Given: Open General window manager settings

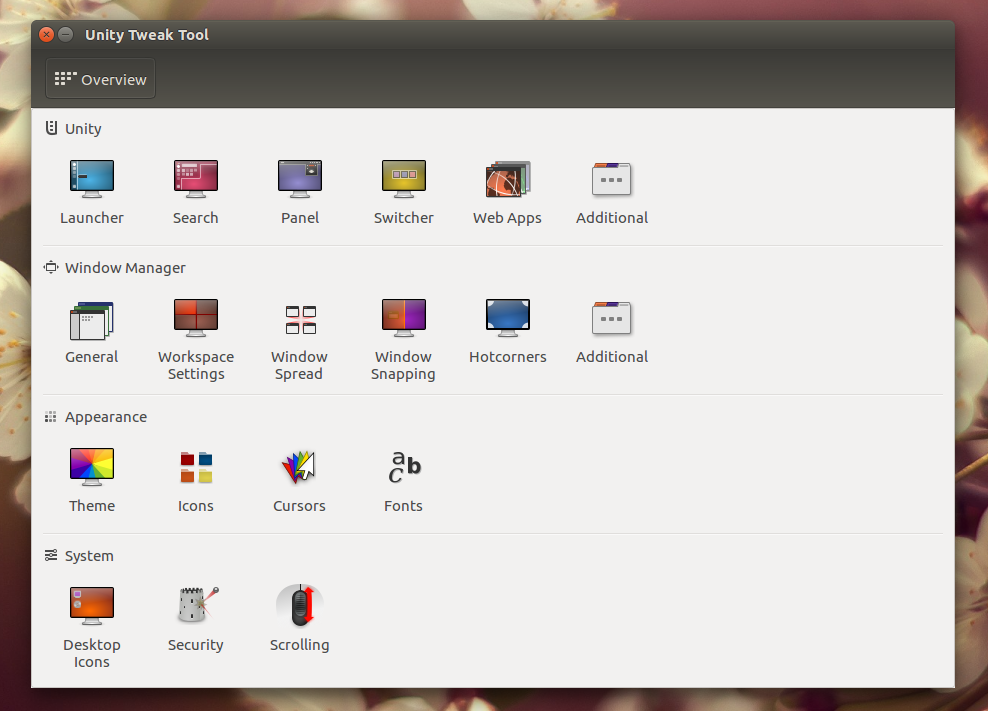Looking at the screenshot, I should [x=92, y=320].
